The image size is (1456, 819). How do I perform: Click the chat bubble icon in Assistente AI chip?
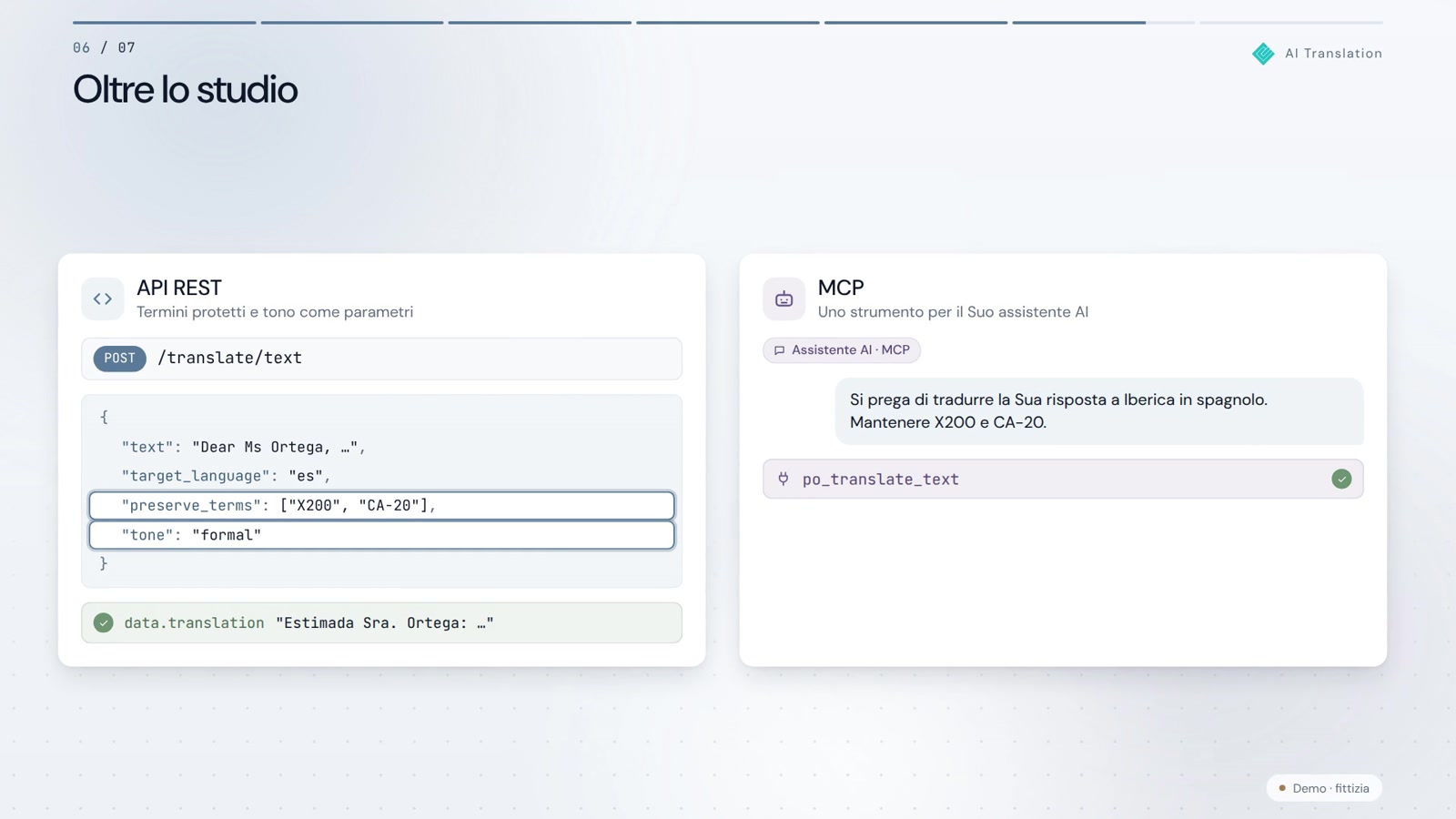coord(779,350)
